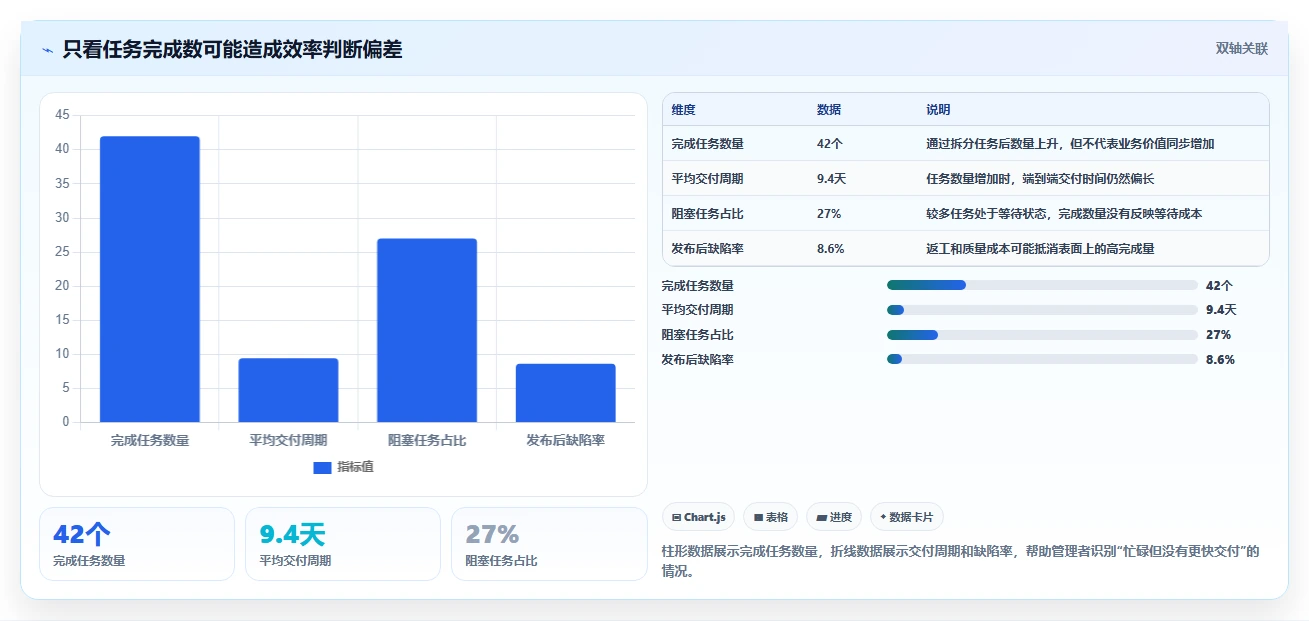Image resolution: width=1309 pixels, height=621 pixels.
Task: Click the 阻塞任务占比 progress bar showing 27%
Action: tap(1042, 335)
